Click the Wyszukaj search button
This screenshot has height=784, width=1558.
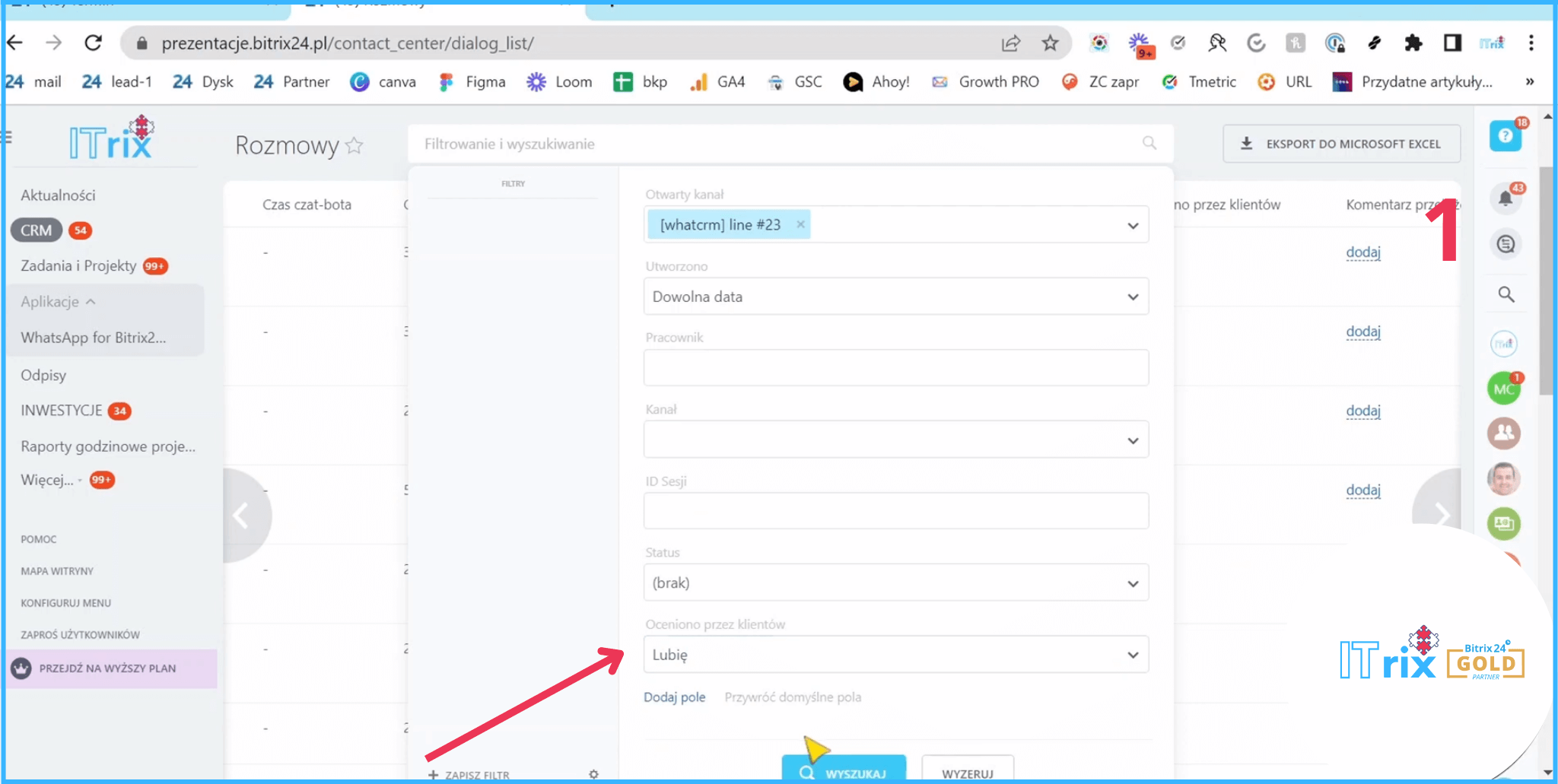pos(843,771)
